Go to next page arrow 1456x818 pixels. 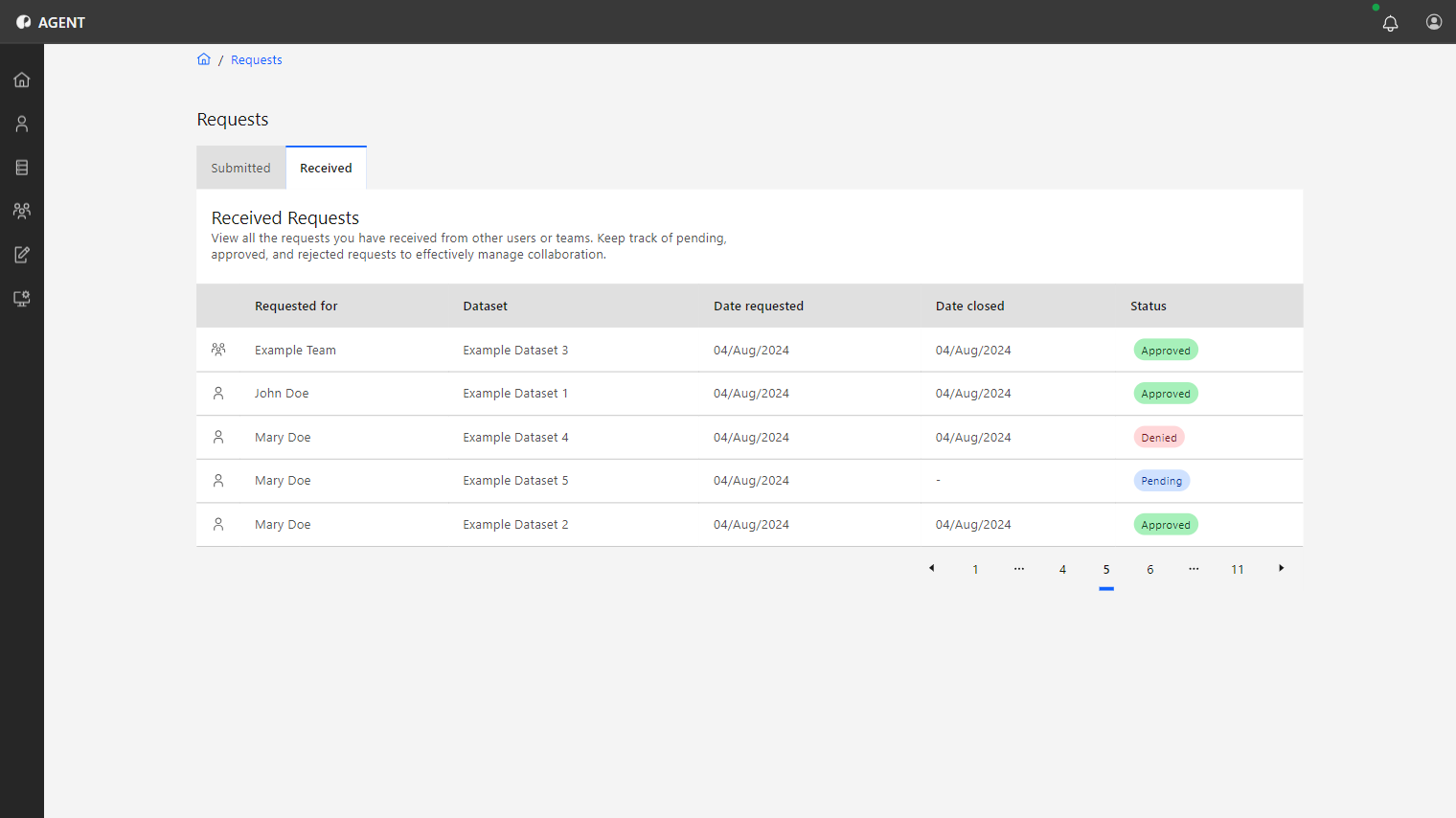tap(1282, 569)
